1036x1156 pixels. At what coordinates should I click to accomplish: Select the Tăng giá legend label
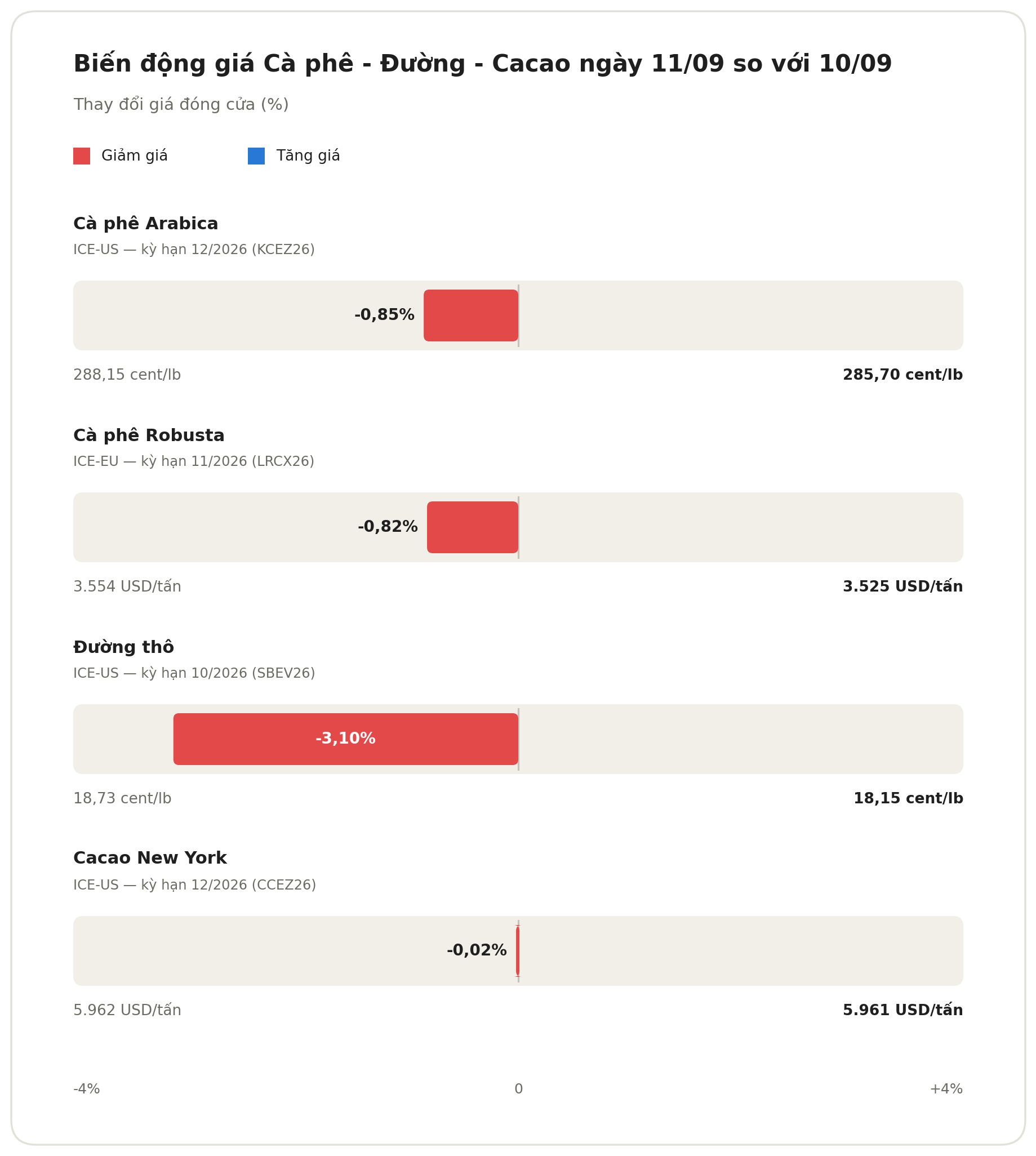pyautogui.click(x=308, y=156)
